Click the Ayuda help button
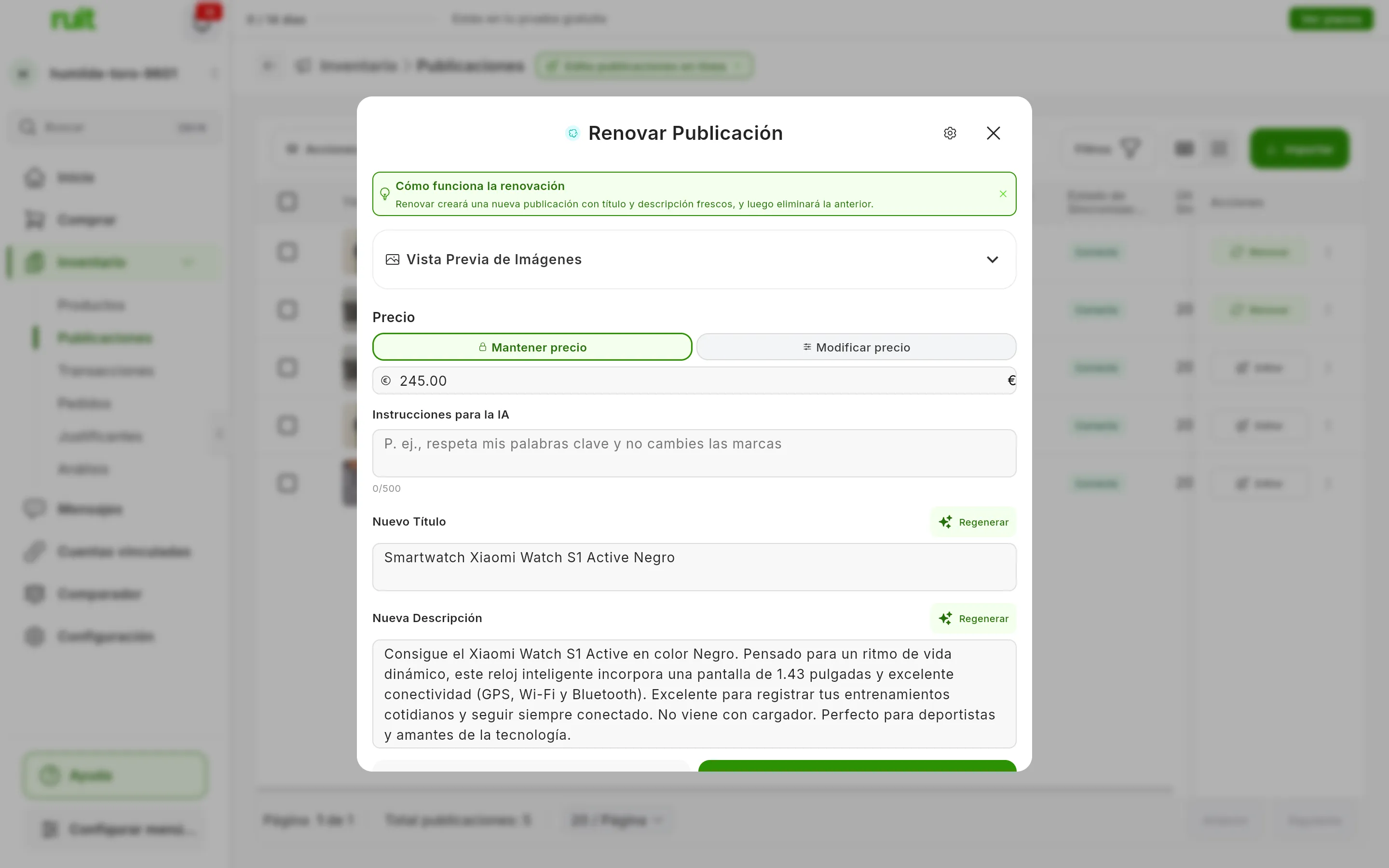The image size is (1389, 868). click(115, 775)
